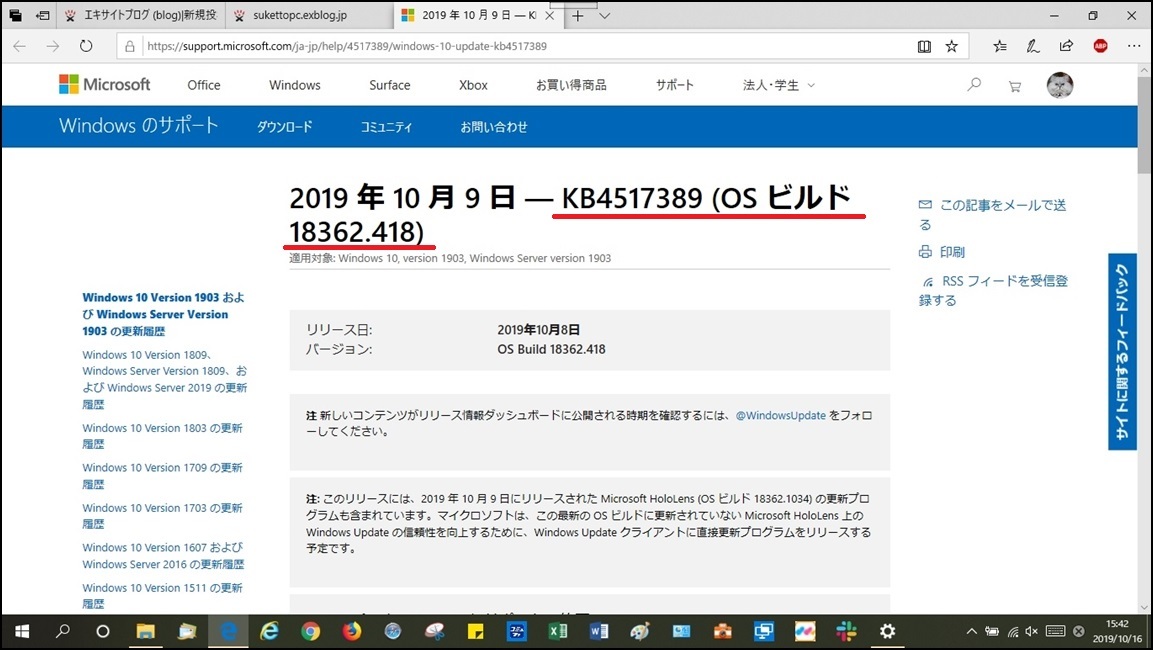Click the account profile avatar

[x=1060, y=85]
